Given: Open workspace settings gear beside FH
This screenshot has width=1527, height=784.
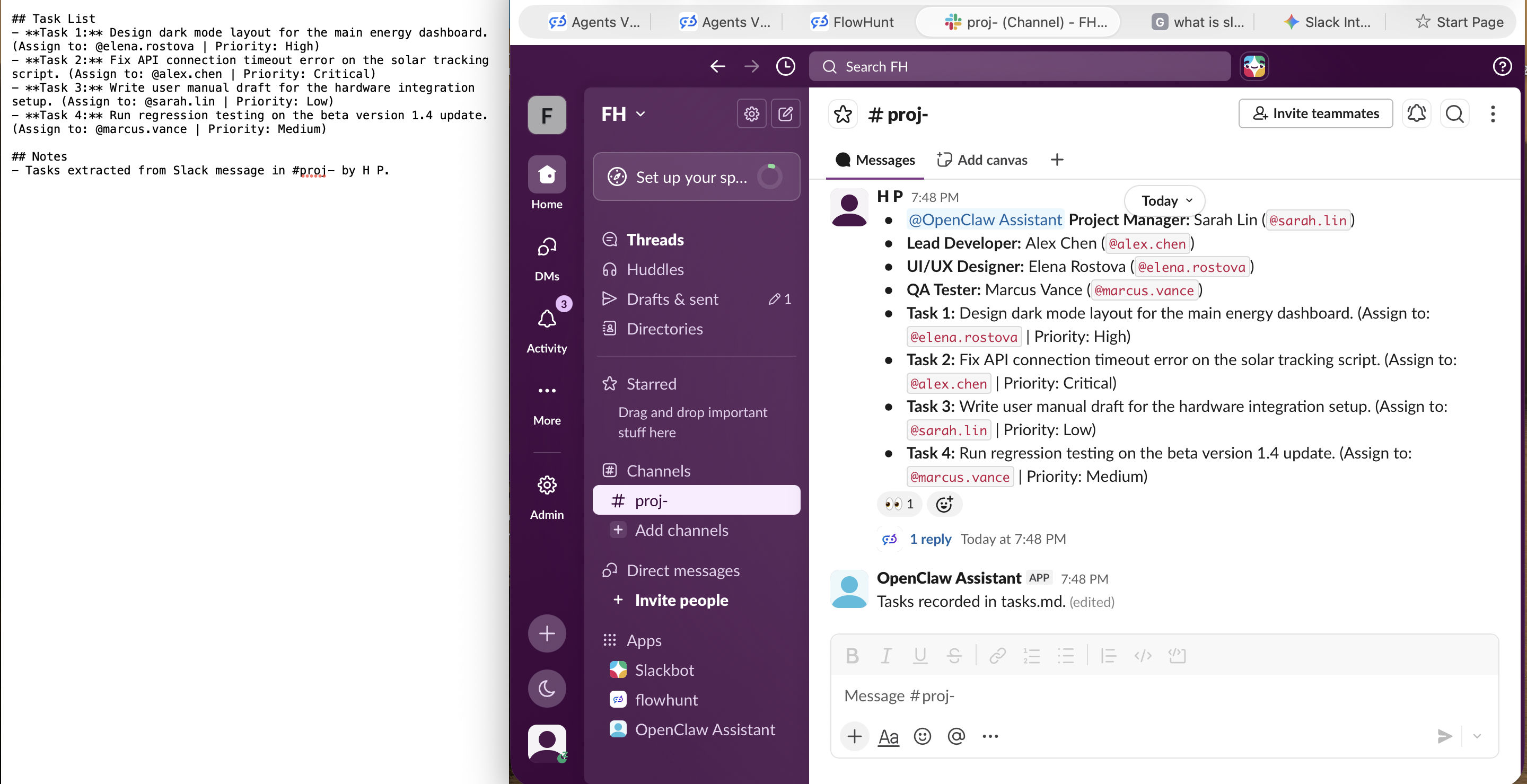Looking at the screenshot, I should pos(751,114).
